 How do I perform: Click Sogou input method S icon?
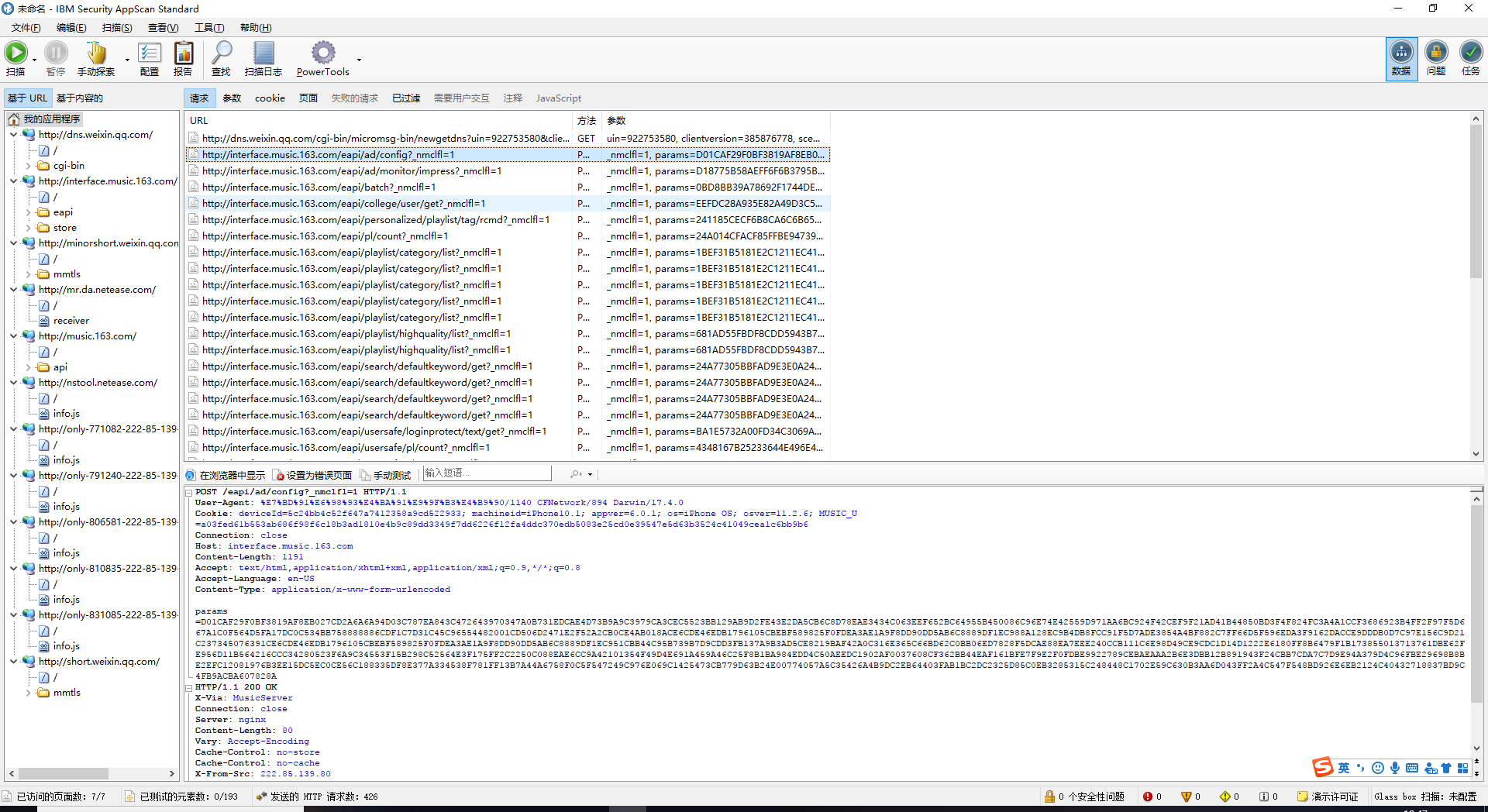(x=1323, y=767)
